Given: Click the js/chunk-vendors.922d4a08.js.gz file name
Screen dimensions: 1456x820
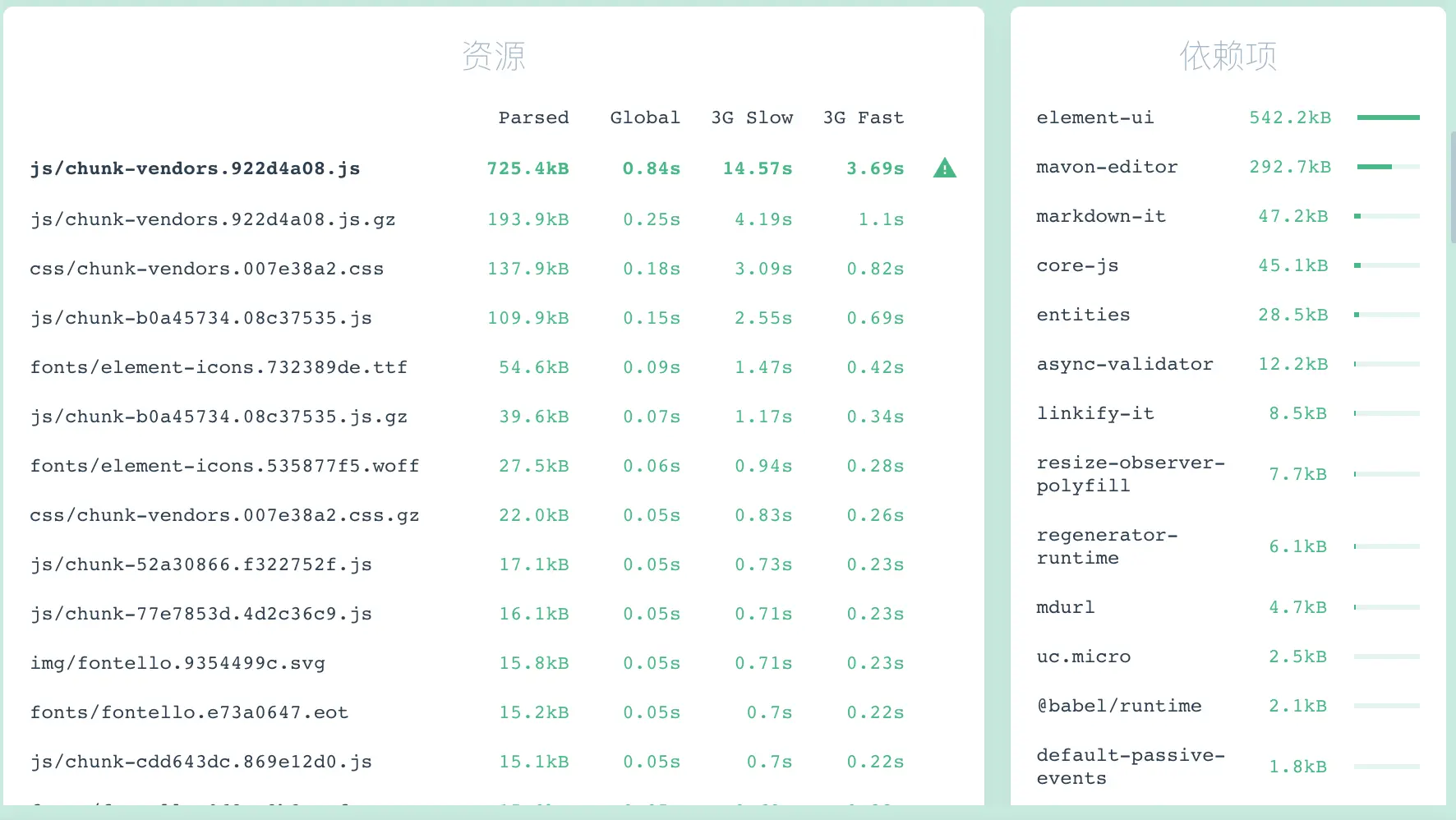Looking at the screenshot, I should (x=213, y=219).
